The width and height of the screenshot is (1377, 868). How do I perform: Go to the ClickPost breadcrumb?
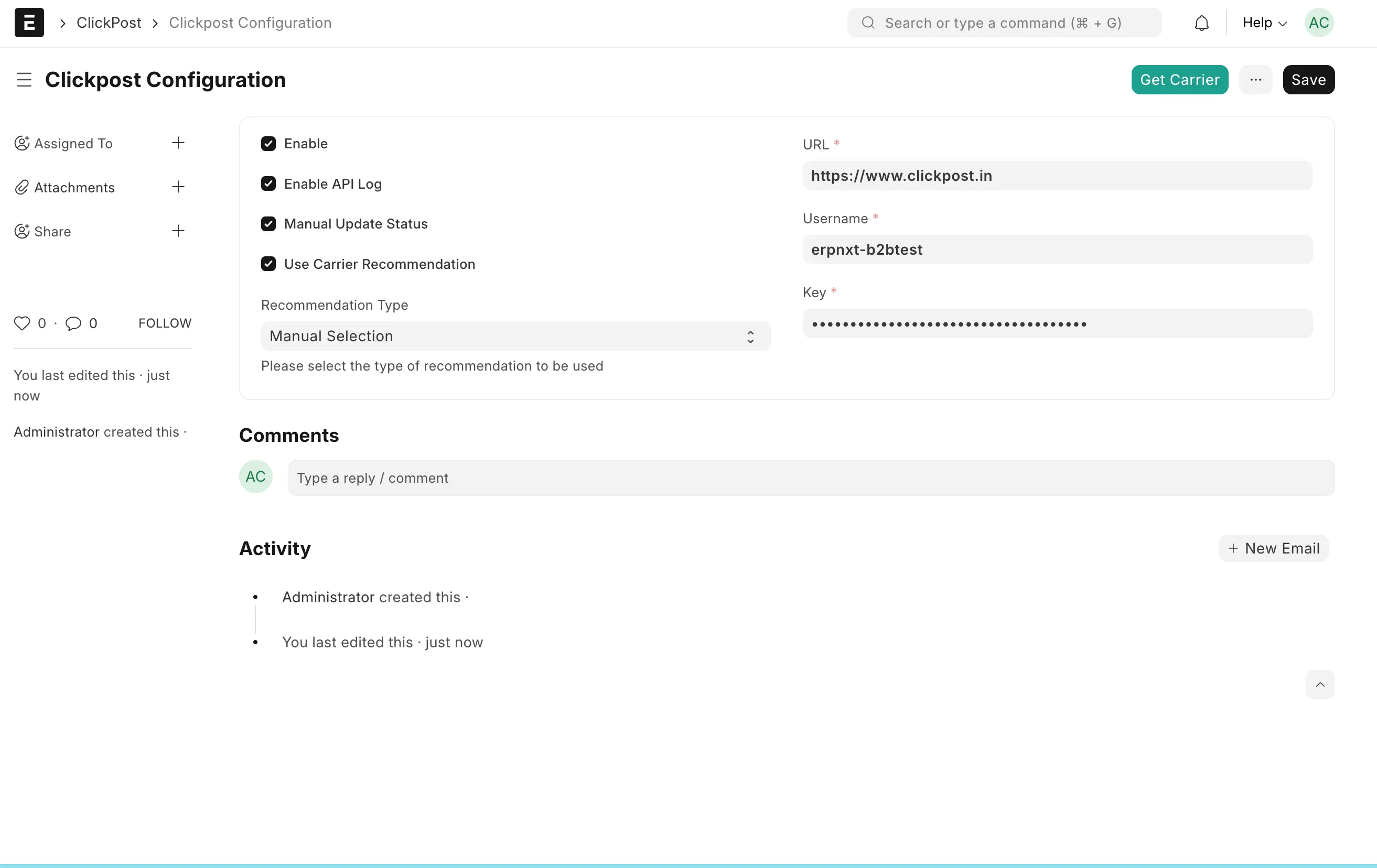coord(109,23)
